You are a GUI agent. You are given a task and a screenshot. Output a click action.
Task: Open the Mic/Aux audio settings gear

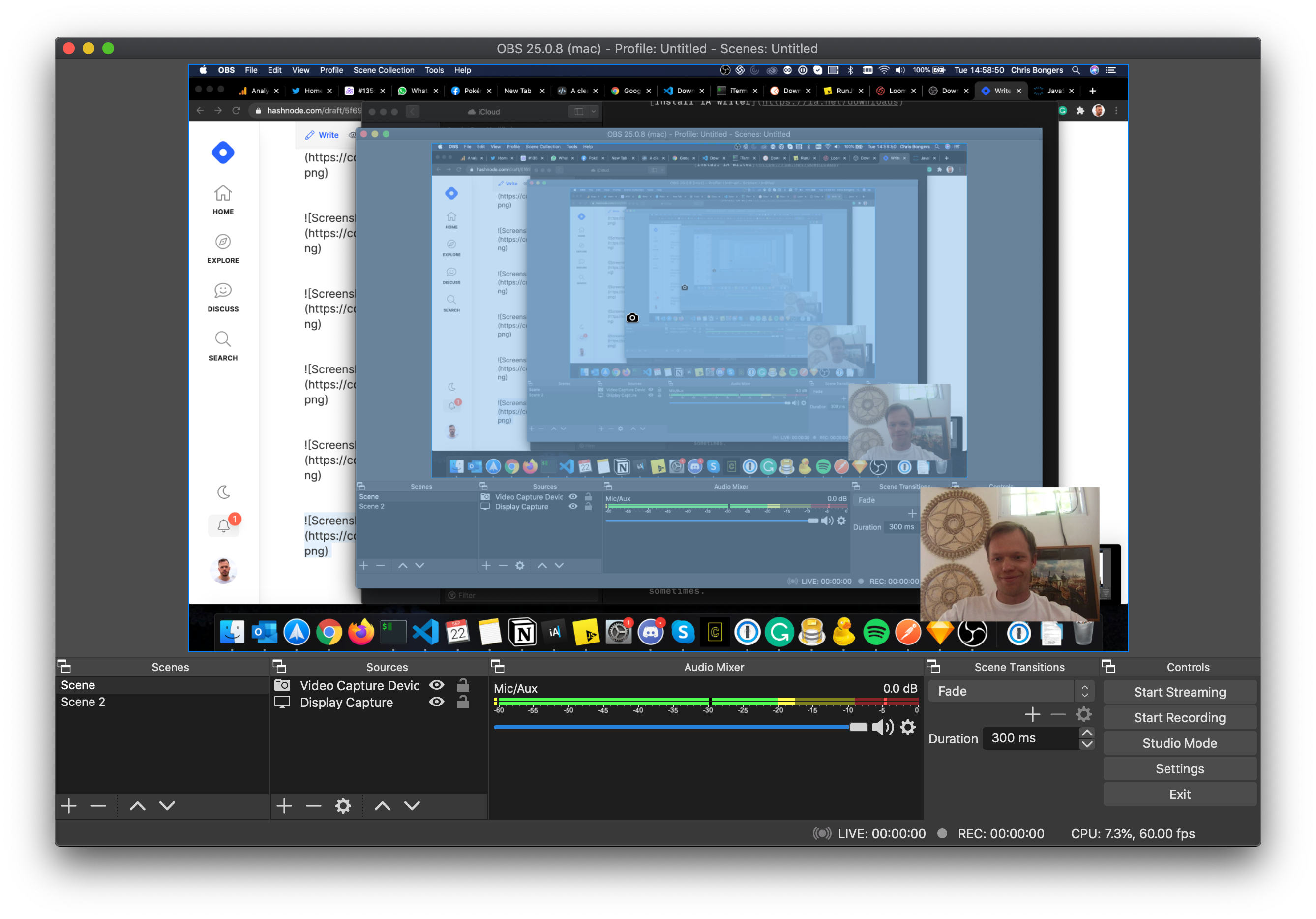908,727
